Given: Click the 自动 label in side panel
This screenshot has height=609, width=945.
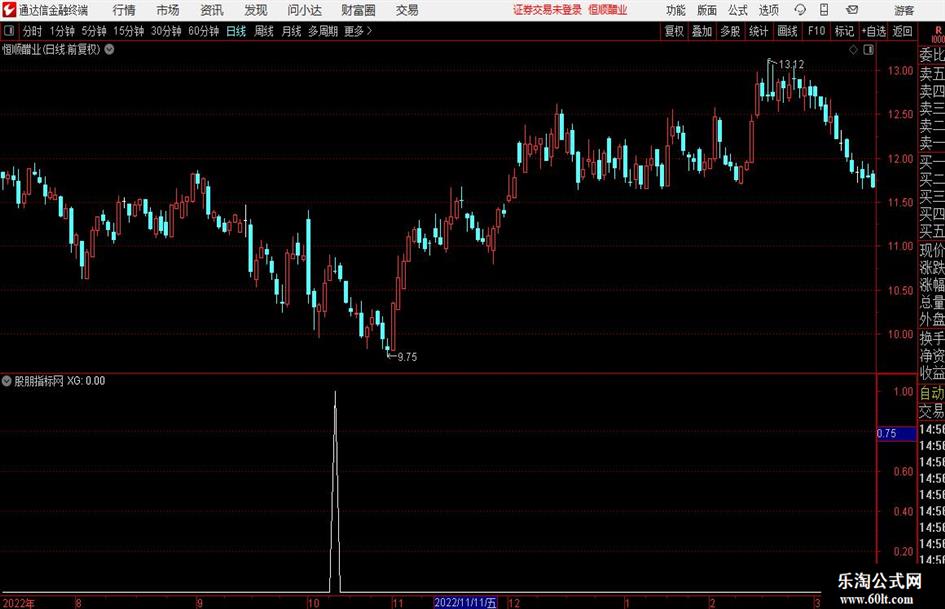Looking at the screenshot, I should point(932,393).
